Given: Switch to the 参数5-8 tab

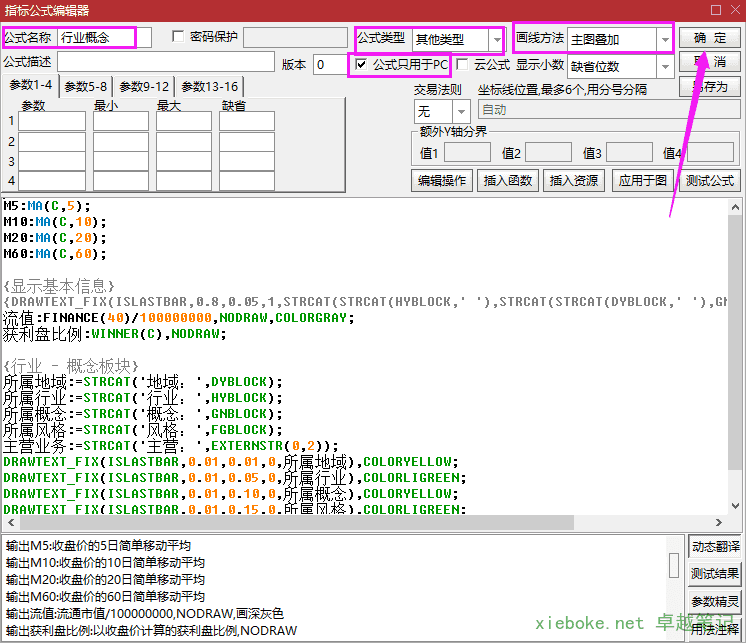Looking at the screenshot, I should click(x=85, y=87).
